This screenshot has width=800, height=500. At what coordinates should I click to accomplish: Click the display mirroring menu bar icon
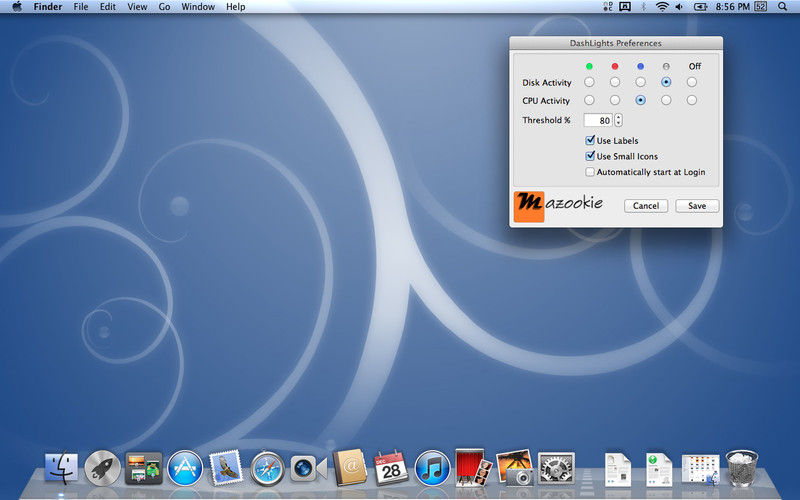click(x=625, y=7)
